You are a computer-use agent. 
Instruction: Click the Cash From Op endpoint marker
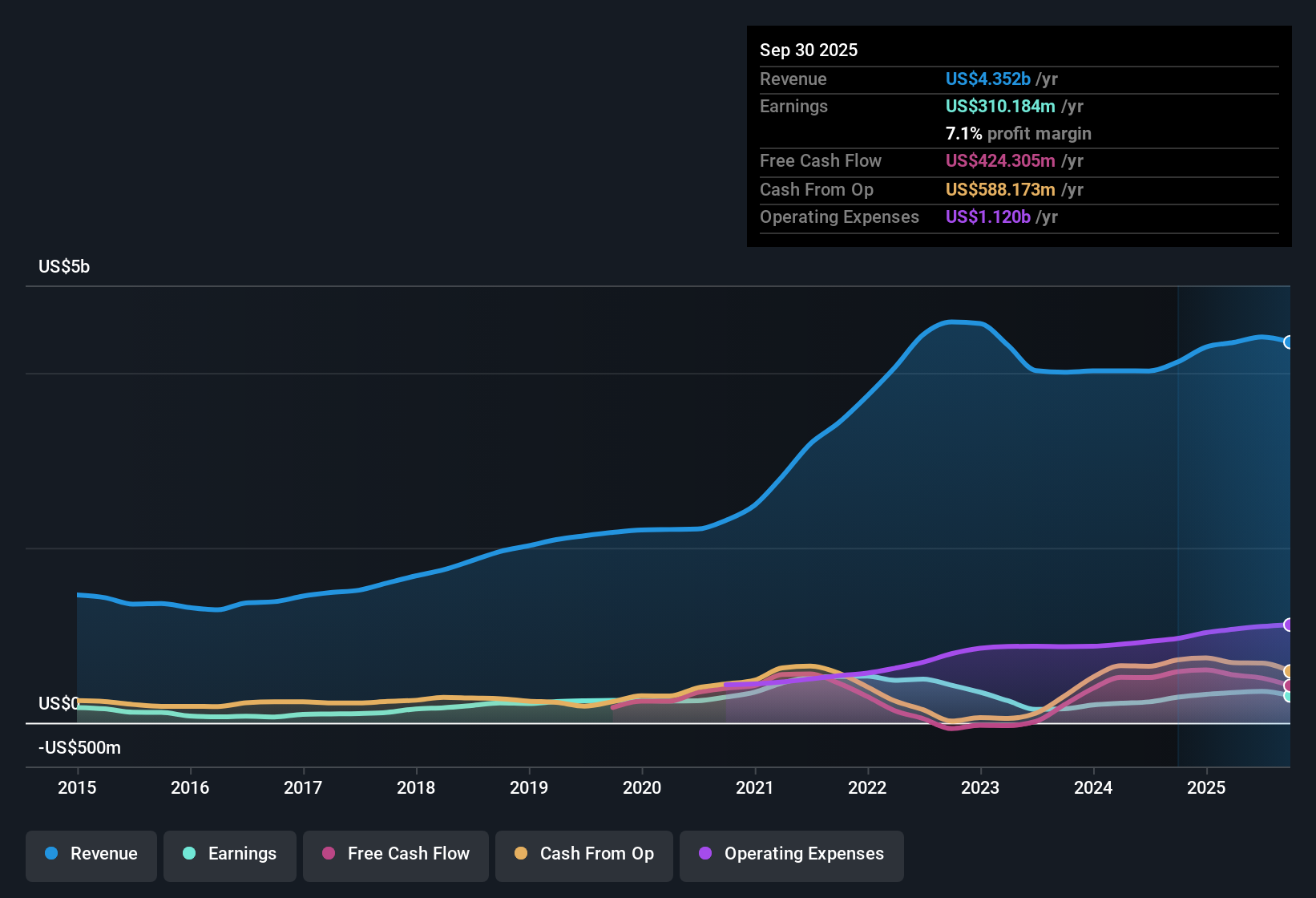(x=1289, y=672)
